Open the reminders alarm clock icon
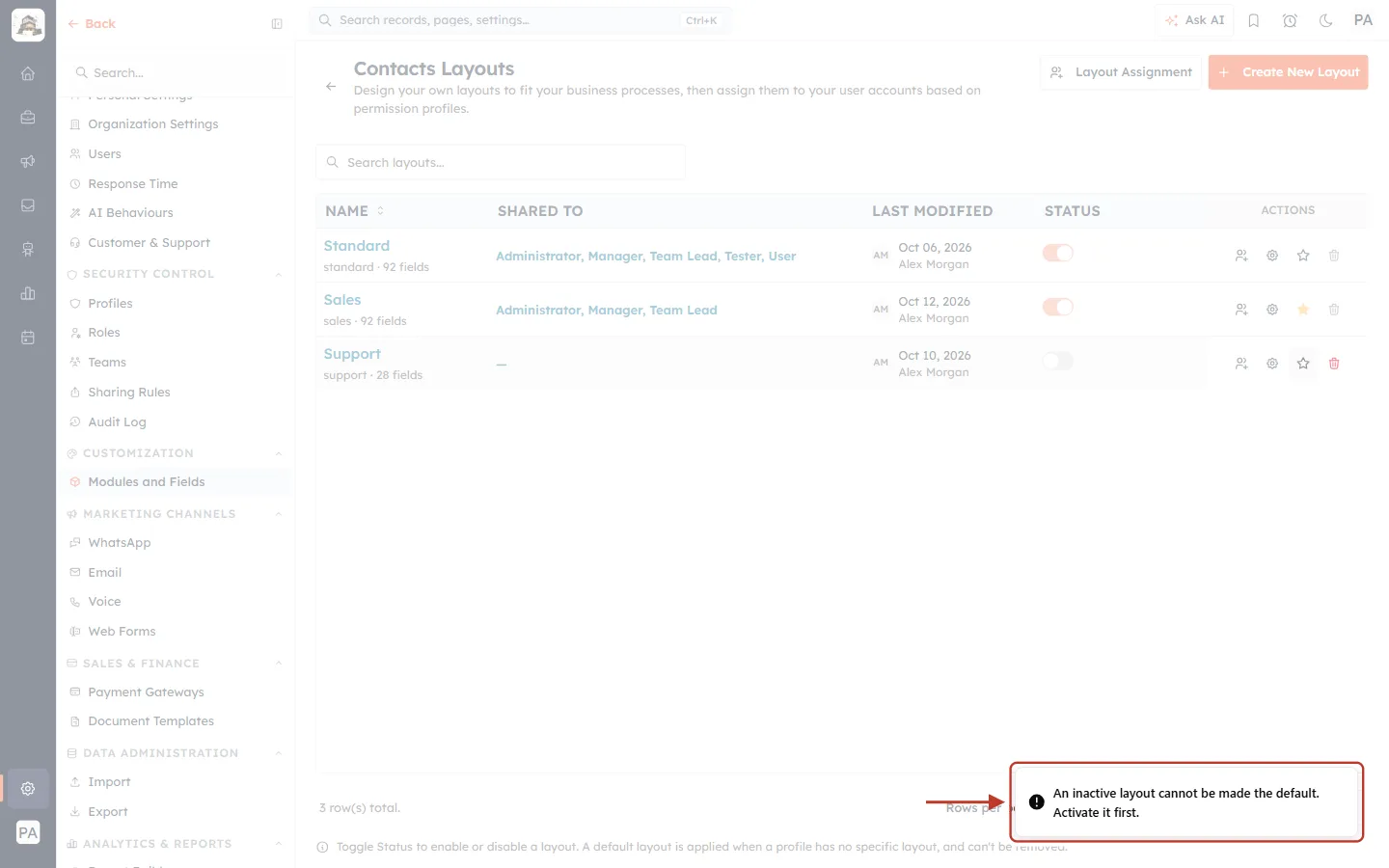The image size is (1389, 868). click(x=1290, y=20)
